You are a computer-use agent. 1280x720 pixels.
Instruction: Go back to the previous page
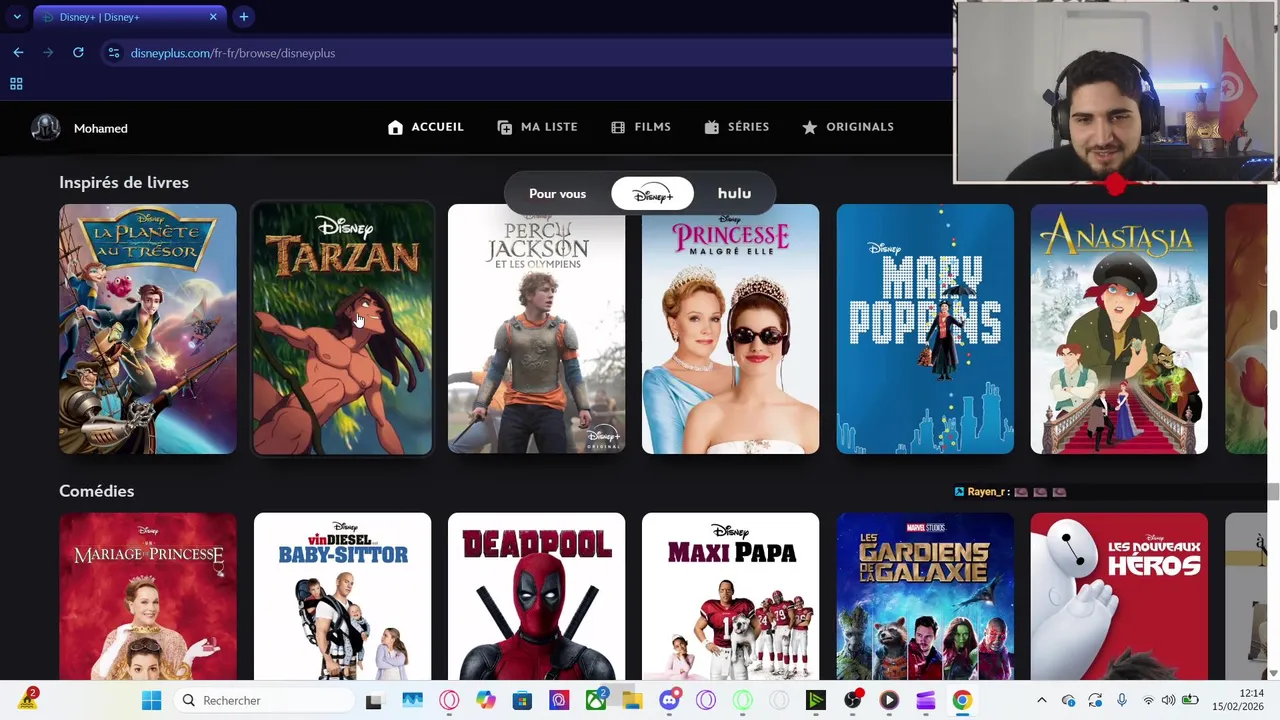pyautogui.click(x=18, y=53)
